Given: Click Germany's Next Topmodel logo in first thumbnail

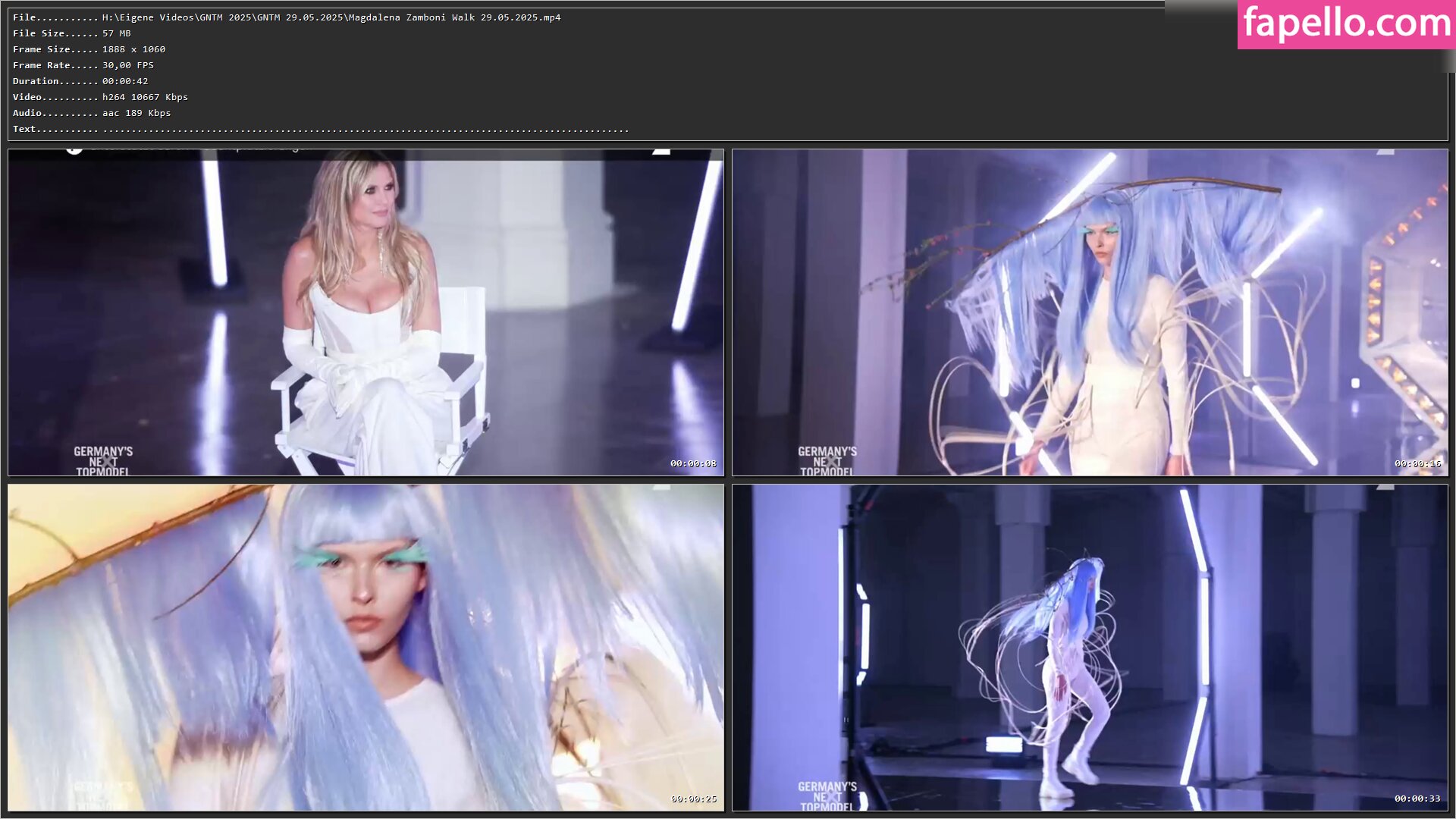Looking at the screenshot, I should 103,461.
